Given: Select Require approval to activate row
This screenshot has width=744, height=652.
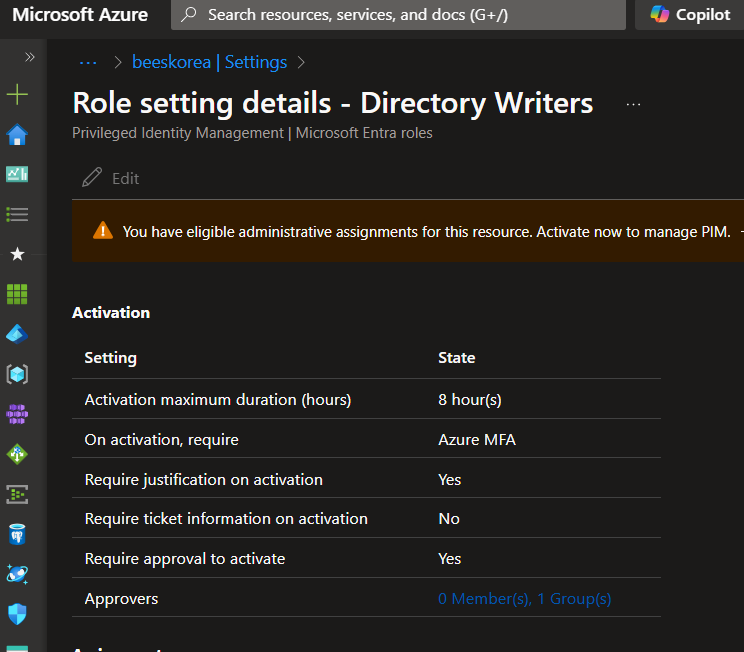Looking at the screenshot, I should [366, 558].
